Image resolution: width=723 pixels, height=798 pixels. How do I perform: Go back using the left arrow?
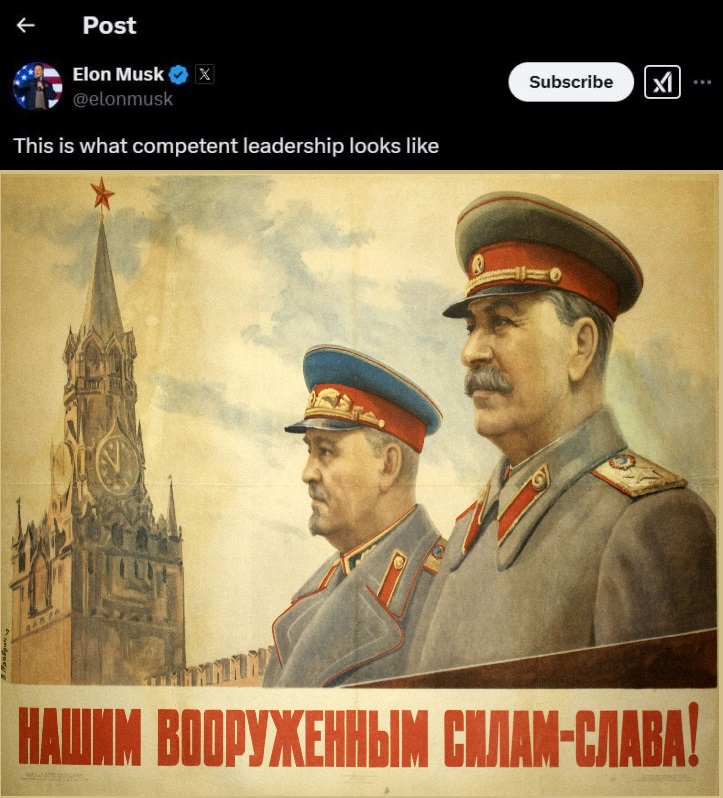(25, 25)
